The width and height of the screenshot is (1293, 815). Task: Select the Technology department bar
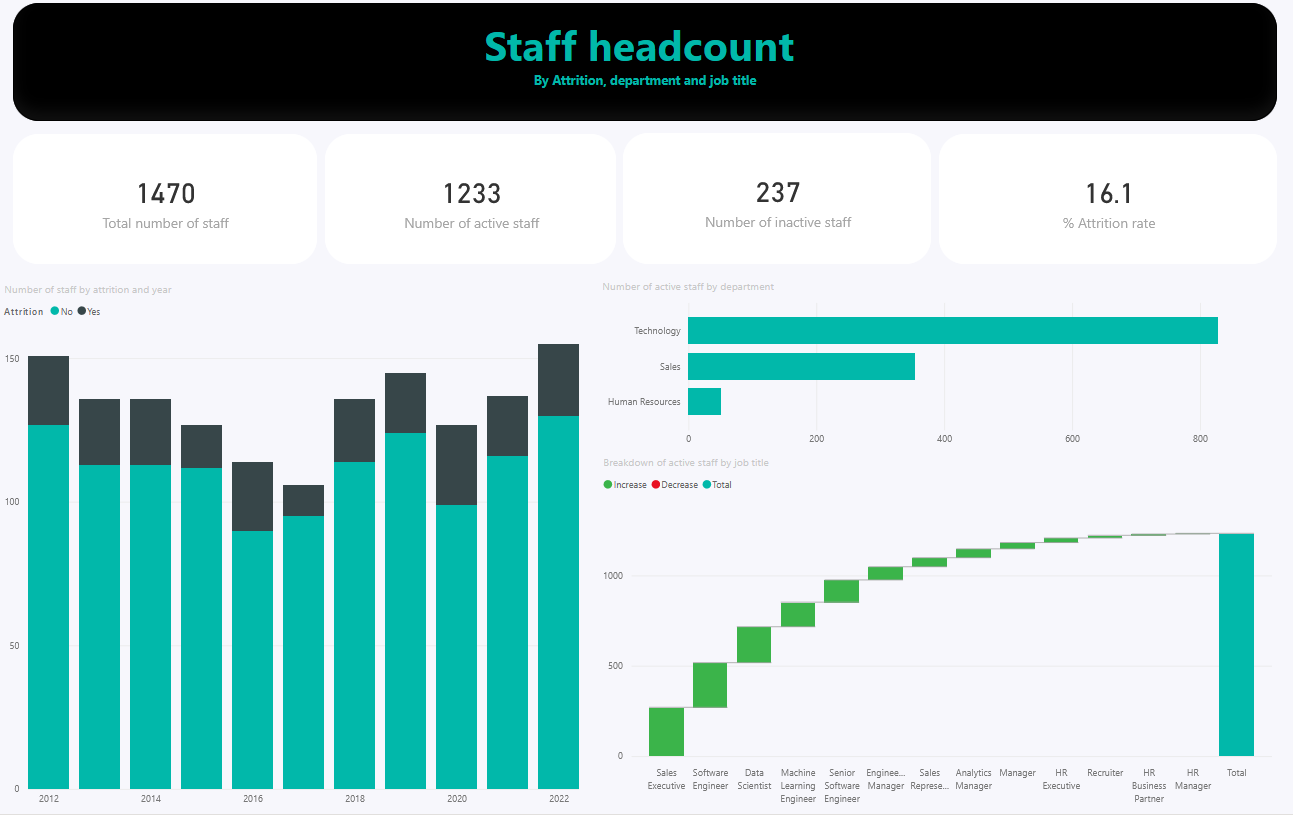pos(952,331)
